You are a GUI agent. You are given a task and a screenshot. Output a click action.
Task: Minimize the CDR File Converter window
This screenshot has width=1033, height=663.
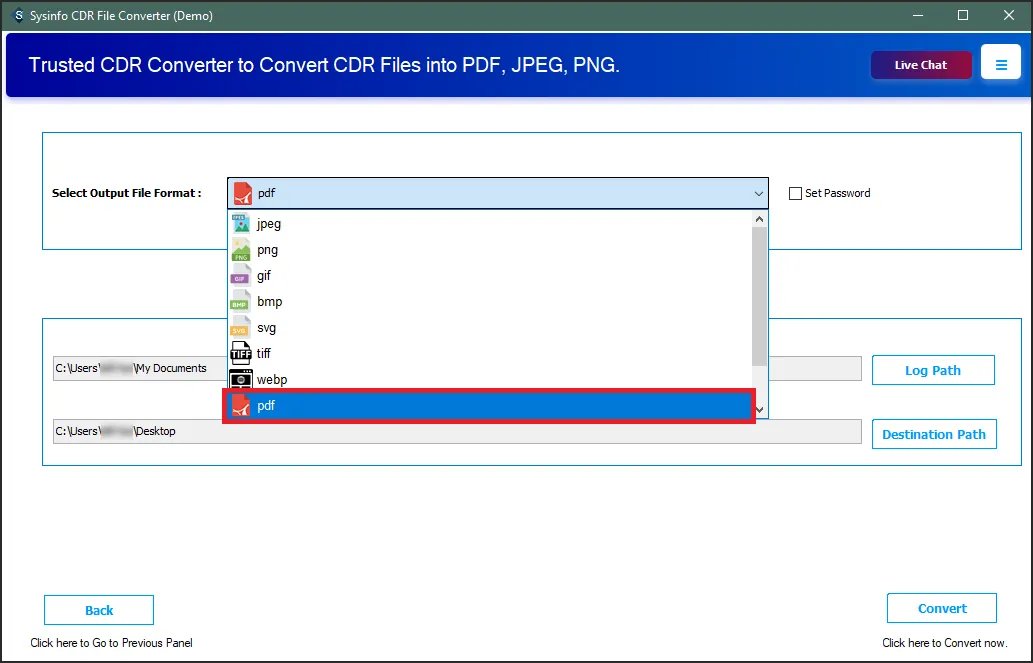click(917, 15)
